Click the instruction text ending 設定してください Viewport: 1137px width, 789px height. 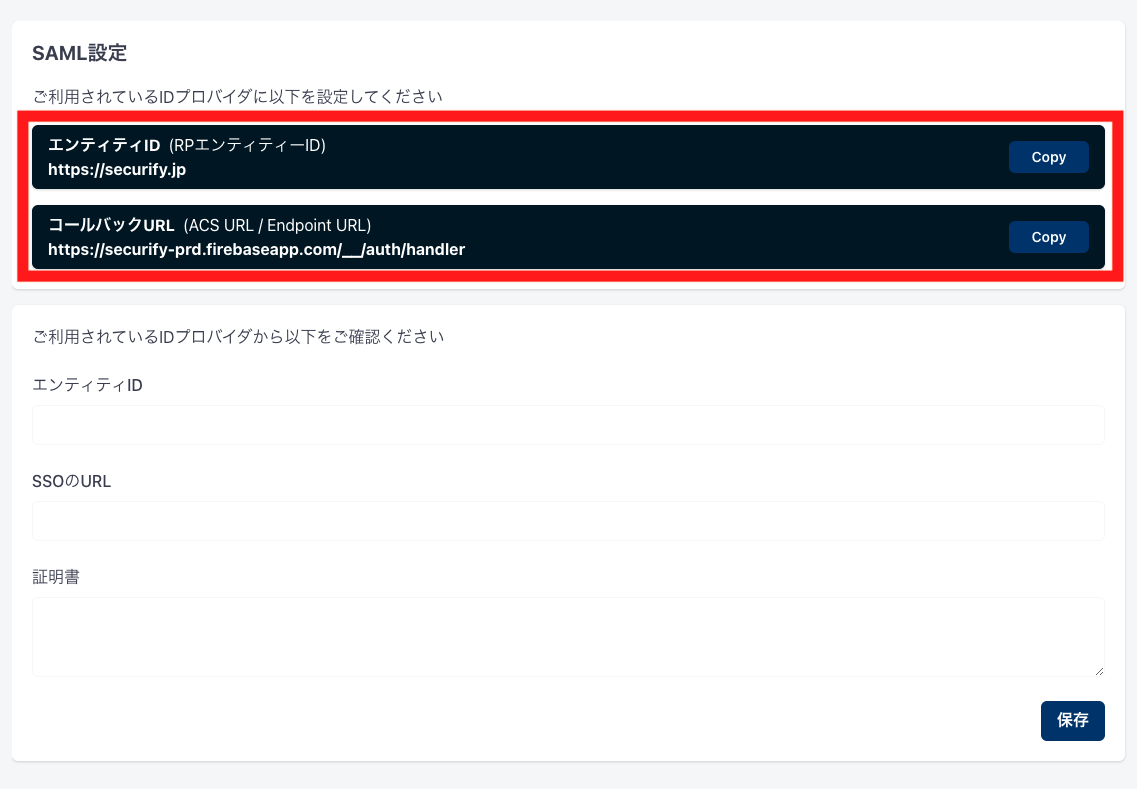point(238,96)
